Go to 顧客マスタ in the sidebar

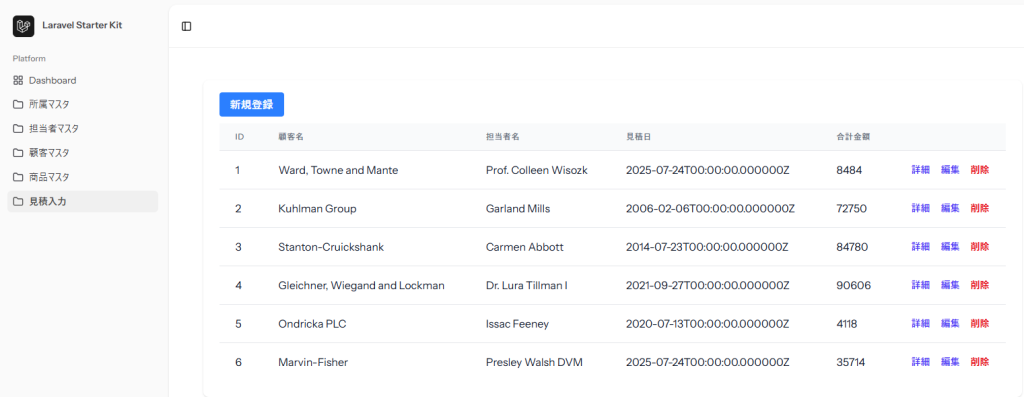[x=83, y=153]
